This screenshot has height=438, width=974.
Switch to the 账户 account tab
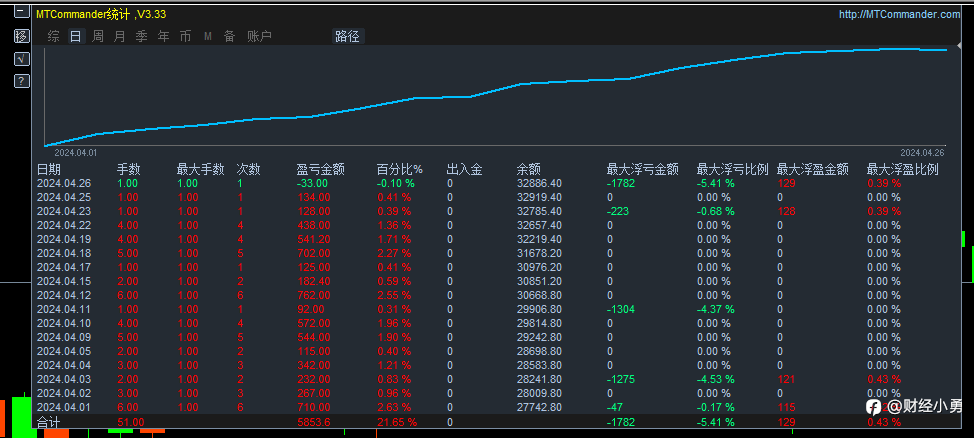coord(260,37)
